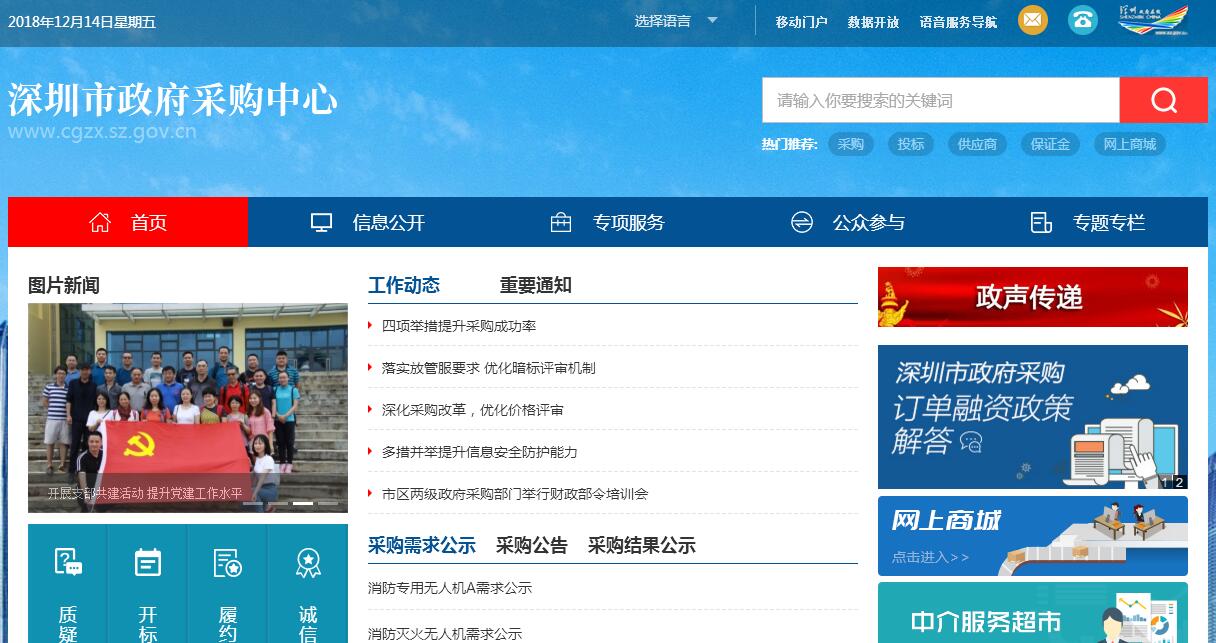Click the 供应商 hot recommendation tag
The image size is (1216, 643).
pyautogui.click(x=977, y=144)
